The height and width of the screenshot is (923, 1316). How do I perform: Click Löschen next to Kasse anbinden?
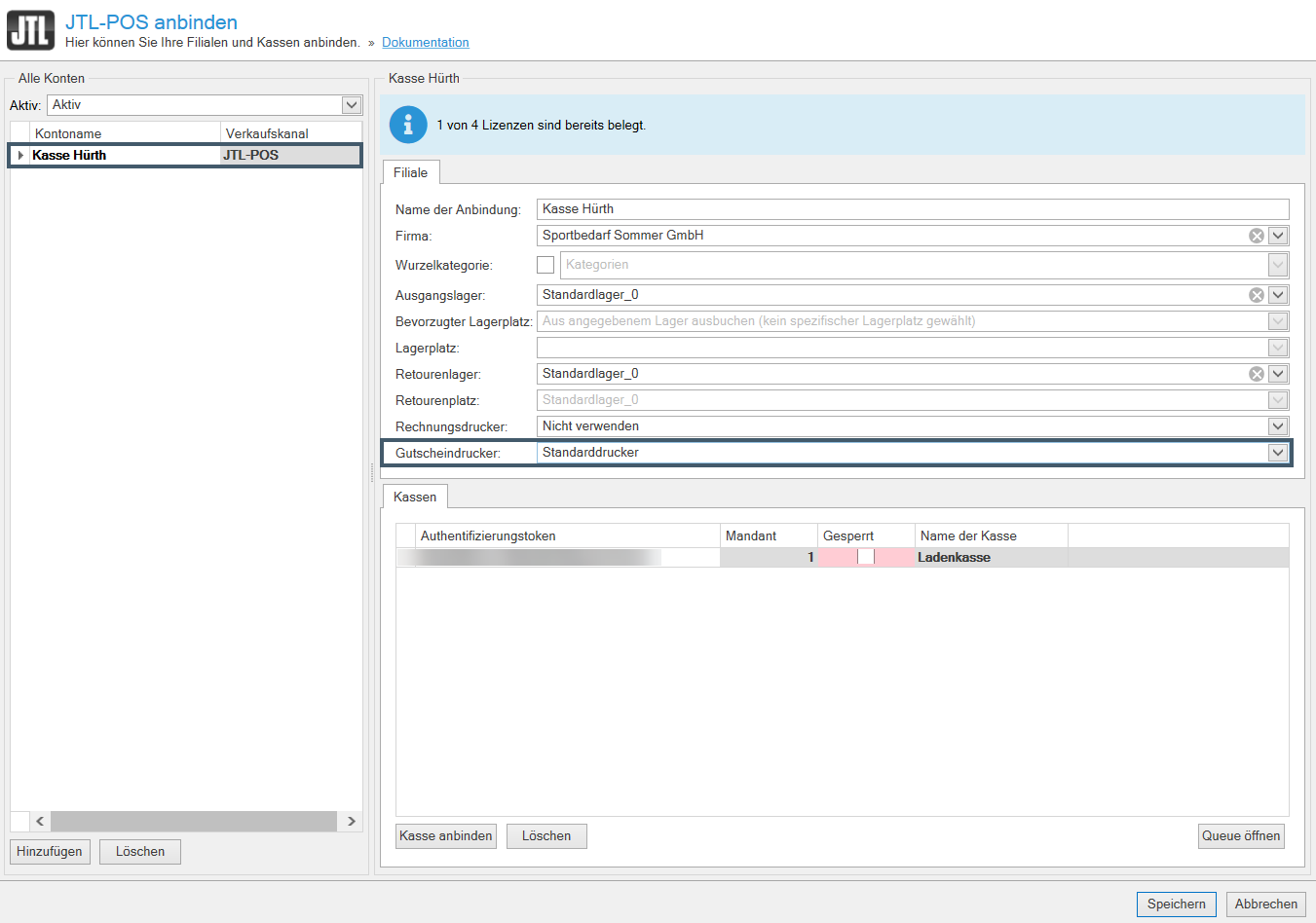point(546,836)
